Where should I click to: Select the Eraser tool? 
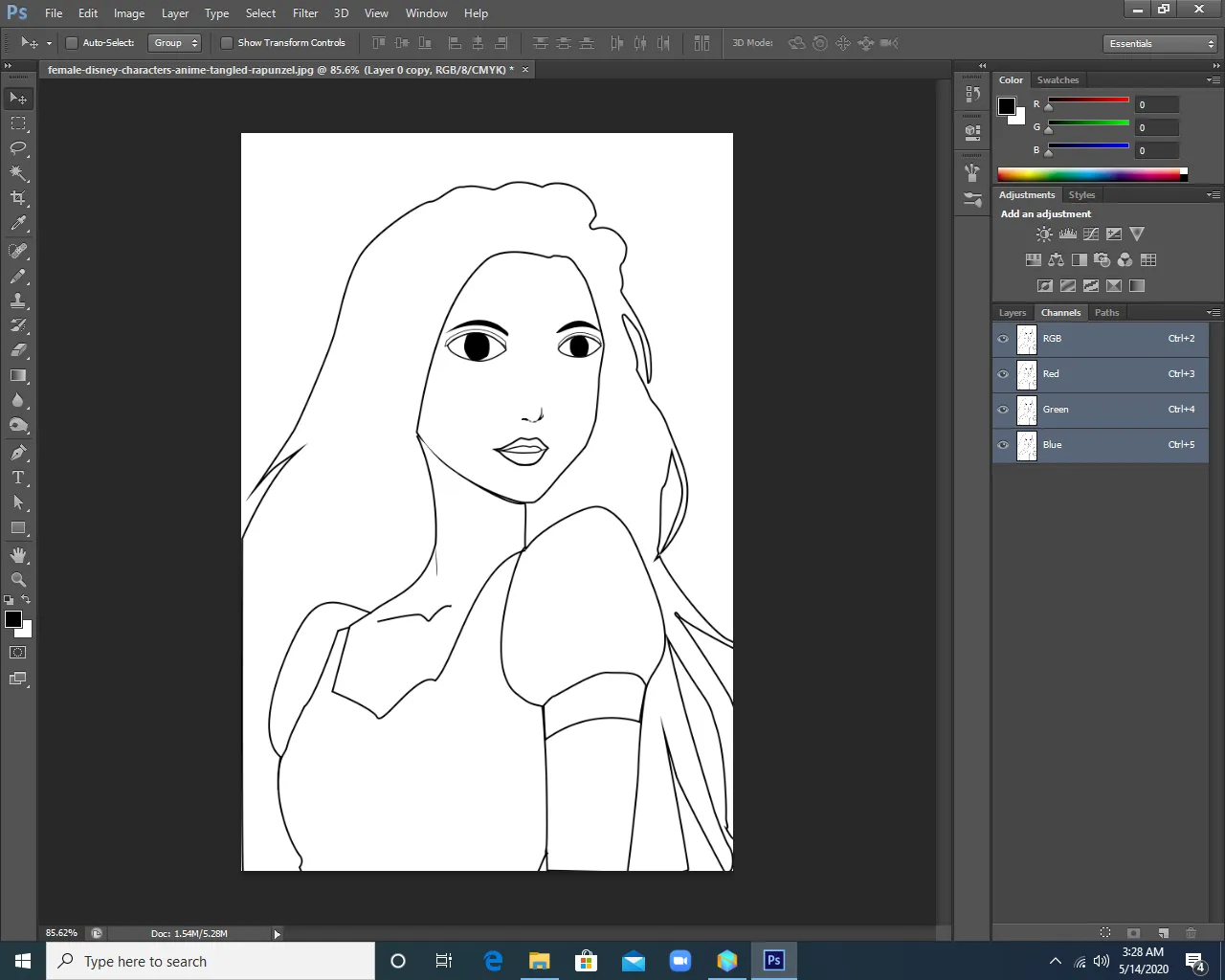(18, 350)
